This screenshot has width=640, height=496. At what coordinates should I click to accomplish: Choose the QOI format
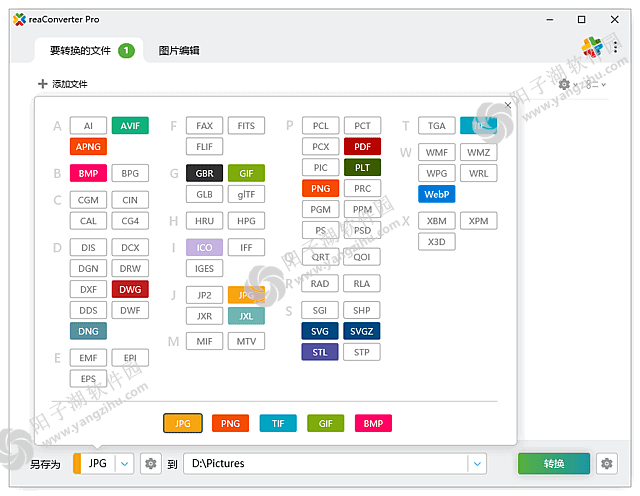pos(362,257)
